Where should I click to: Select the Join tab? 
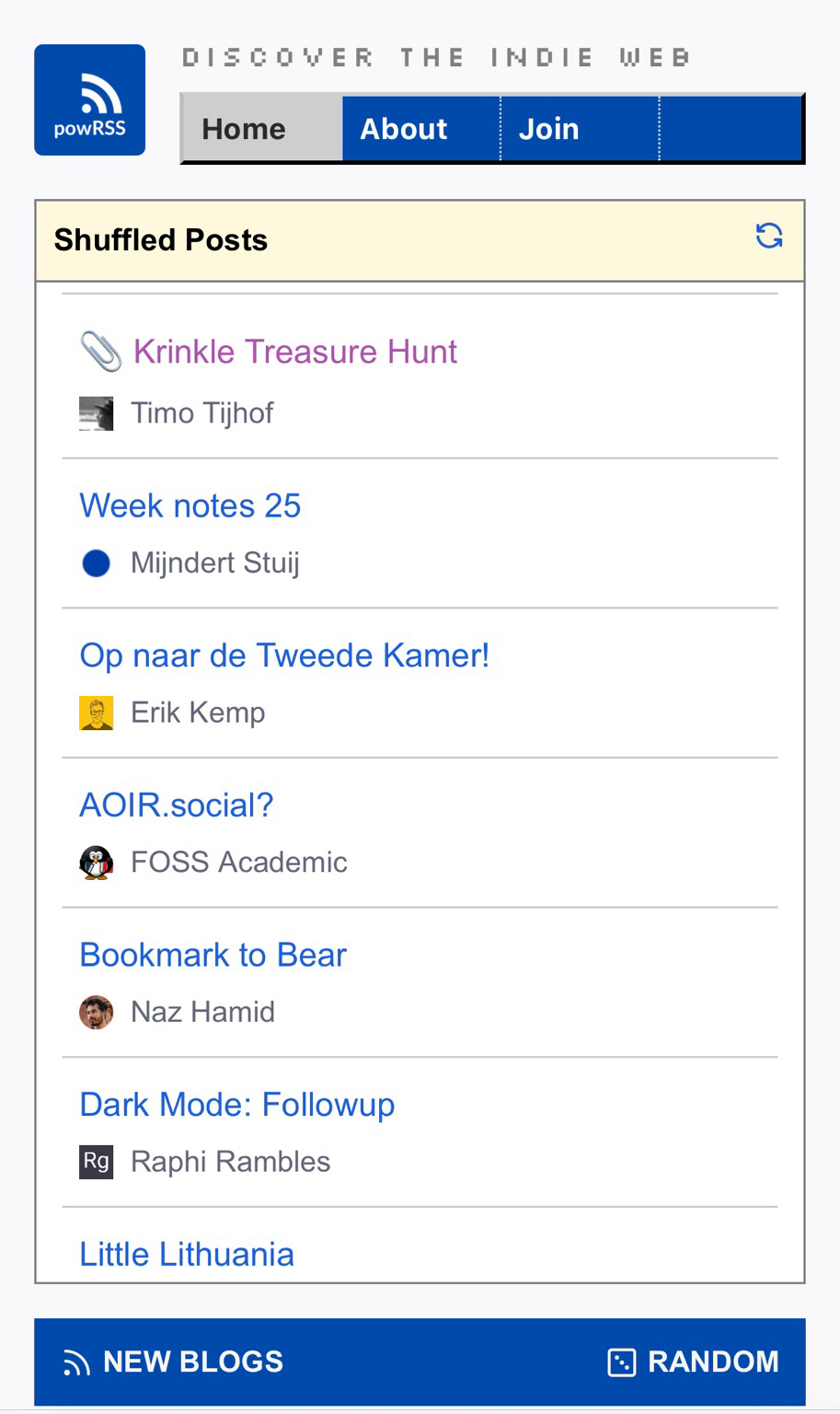pyautogui.click(x=549, y=129)
